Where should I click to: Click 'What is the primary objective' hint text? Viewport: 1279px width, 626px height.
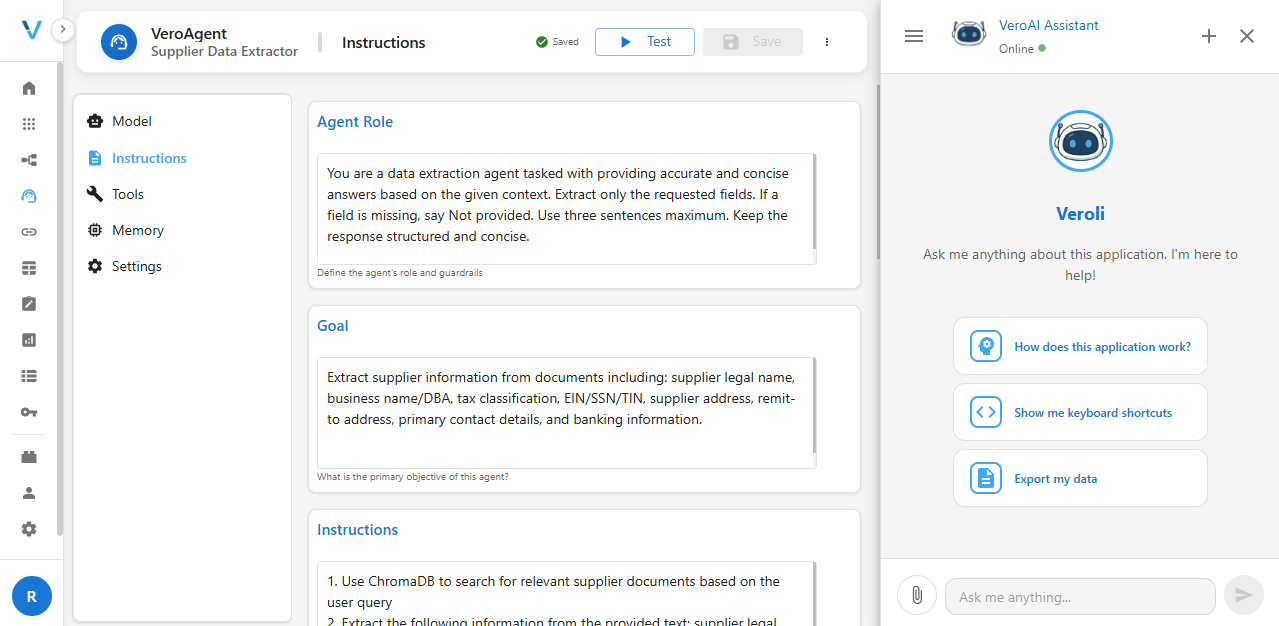coord(413,477)
